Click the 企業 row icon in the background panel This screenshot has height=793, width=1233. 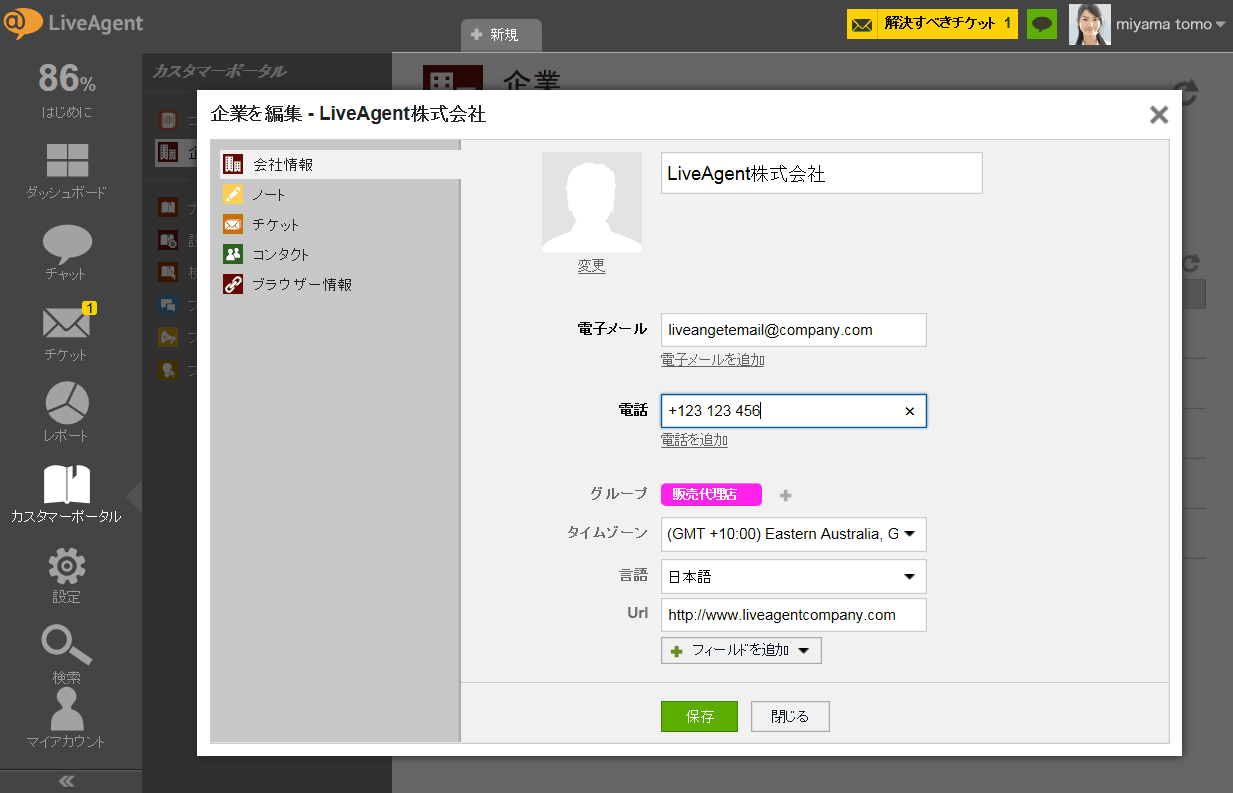click(x=169, y=152)
